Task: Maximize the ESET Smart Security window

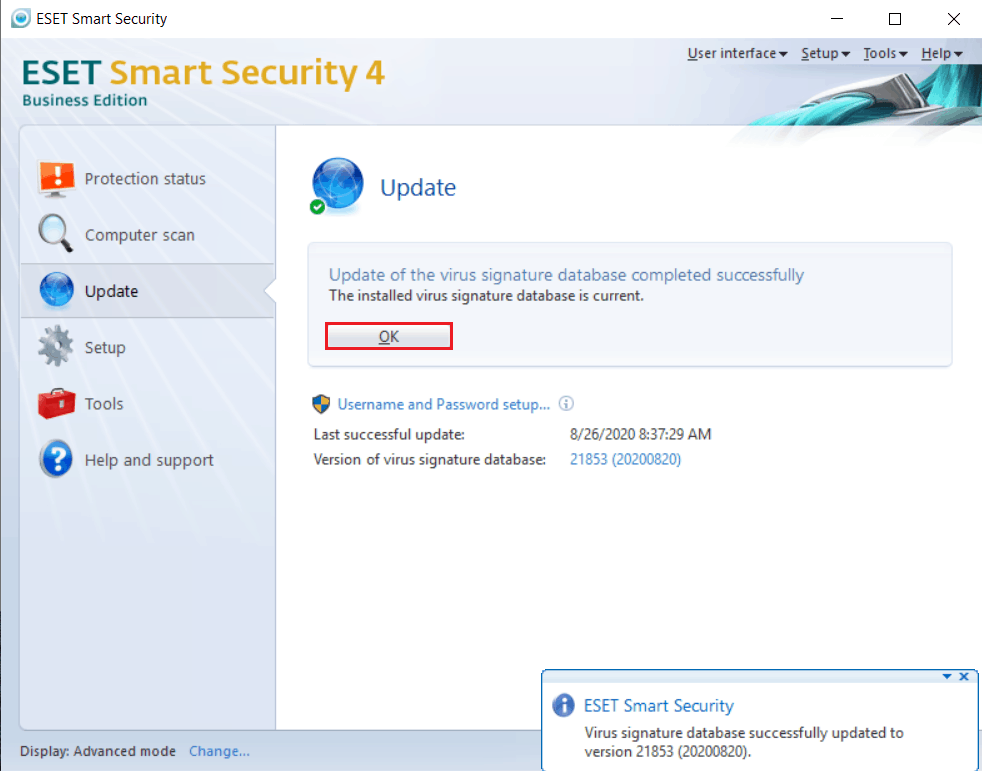Action: 895,19
